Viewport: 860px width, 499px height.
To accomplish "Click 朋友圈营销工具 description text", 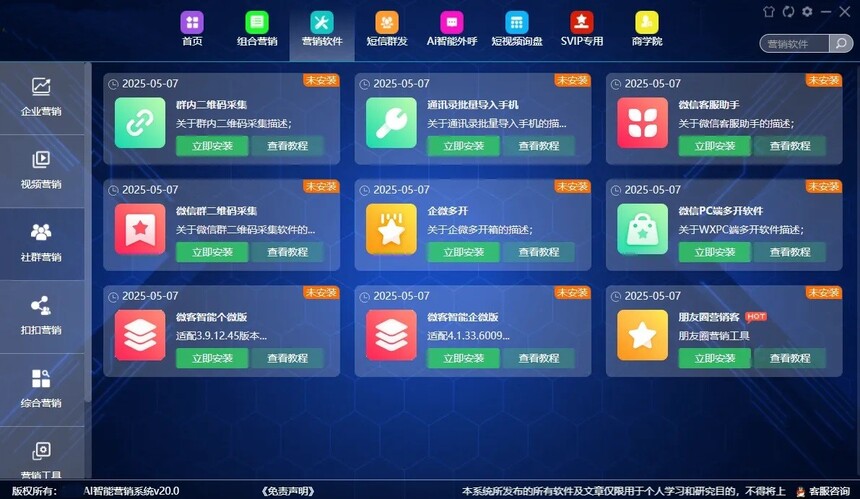I will pyautogui.click(x=714, y=336).
